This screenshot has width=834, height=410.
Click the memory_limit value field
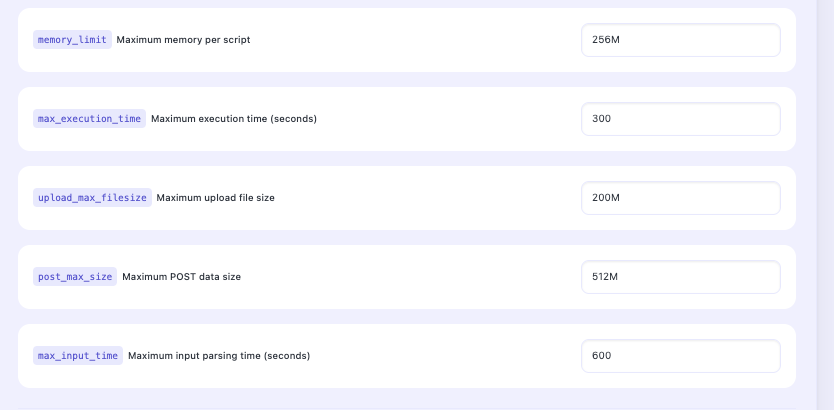[680, 40]
